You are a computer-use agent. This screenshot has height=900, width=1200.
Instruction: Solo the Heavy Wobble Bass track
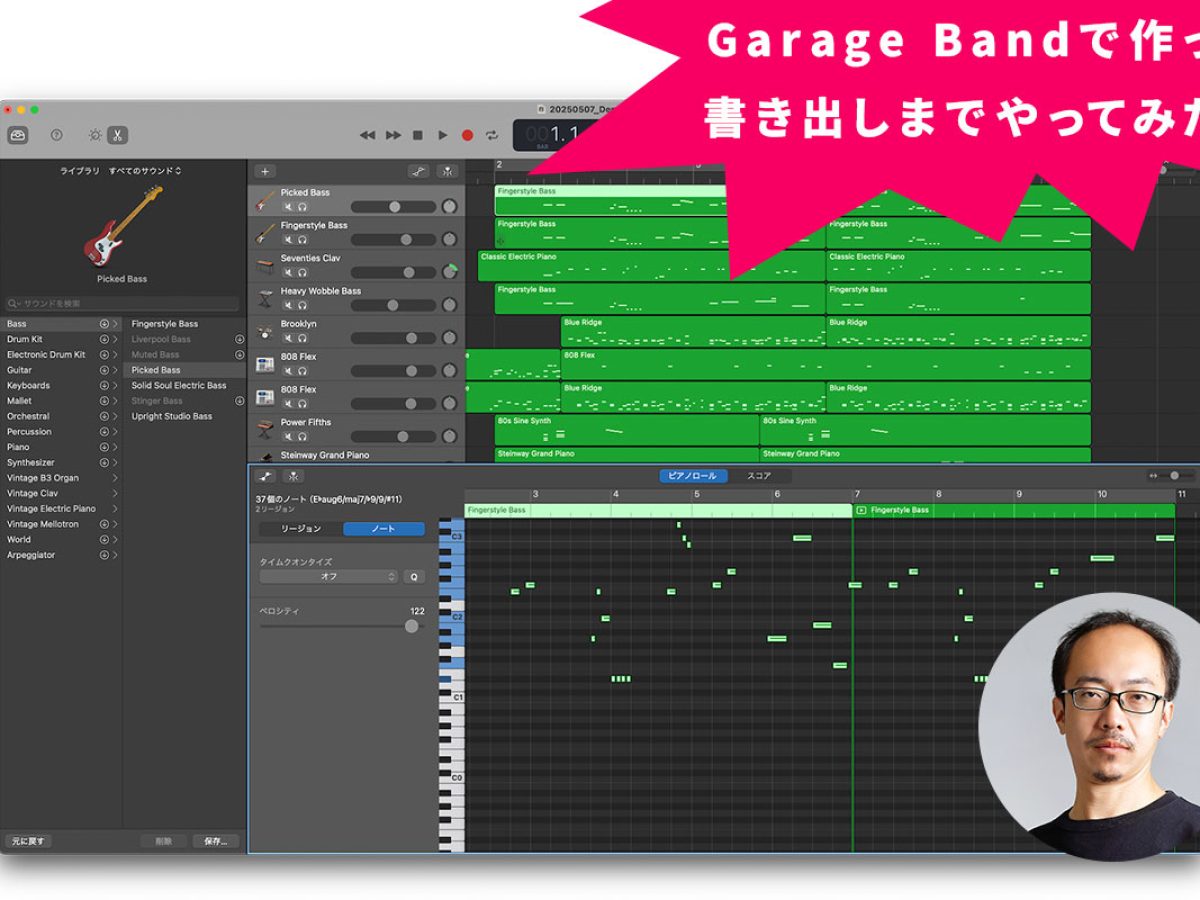pyautogui.click(x=302, y=306)
